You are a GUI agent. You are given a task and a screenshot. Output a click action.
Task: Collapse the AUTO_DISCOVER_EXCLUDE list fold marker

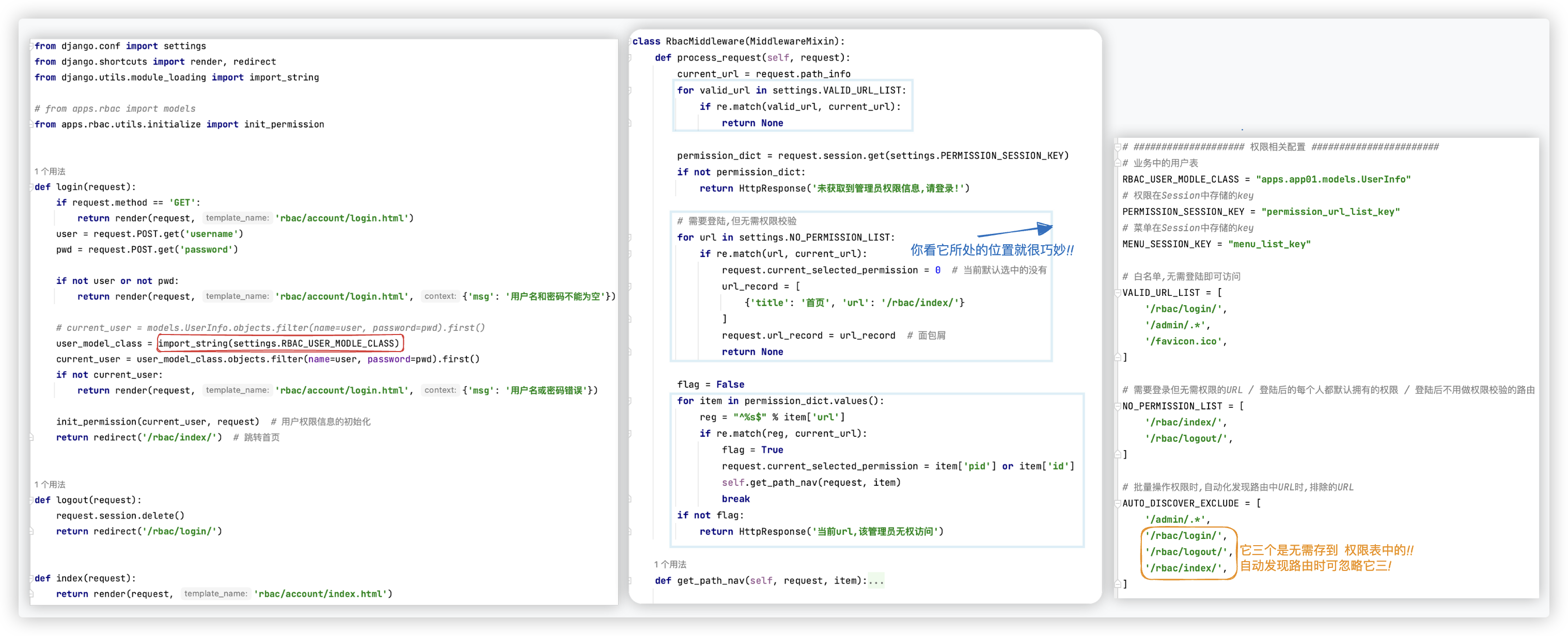[1118, 503]
